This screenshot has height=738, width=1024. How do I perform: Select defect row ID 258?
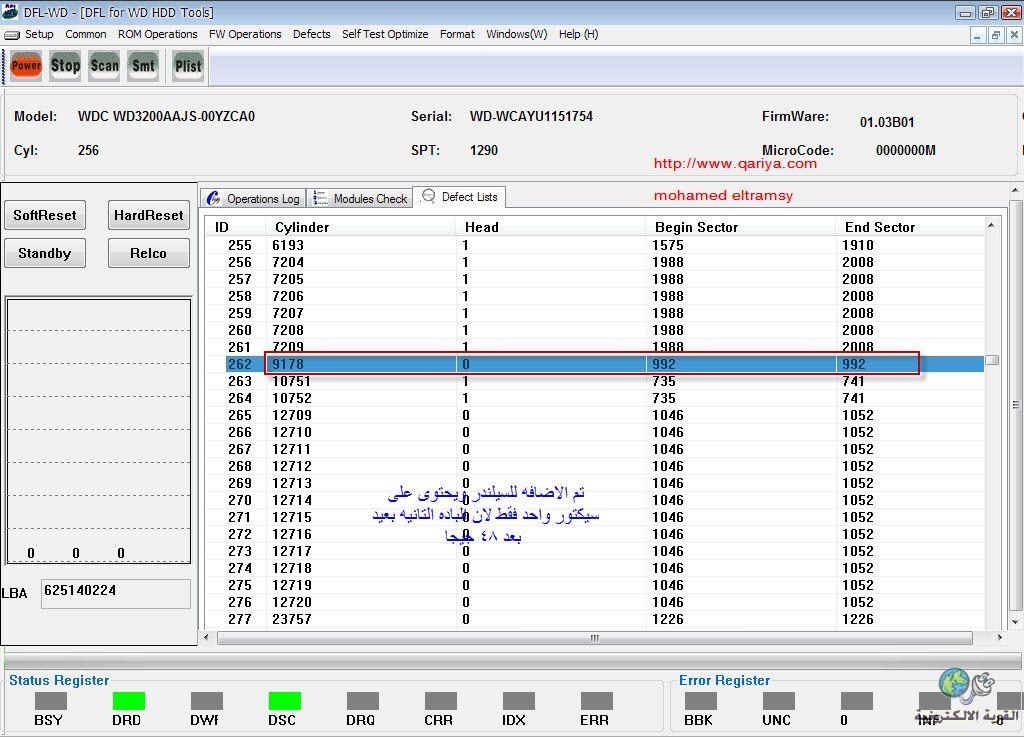pyautogui.click(x=594, y=296)
